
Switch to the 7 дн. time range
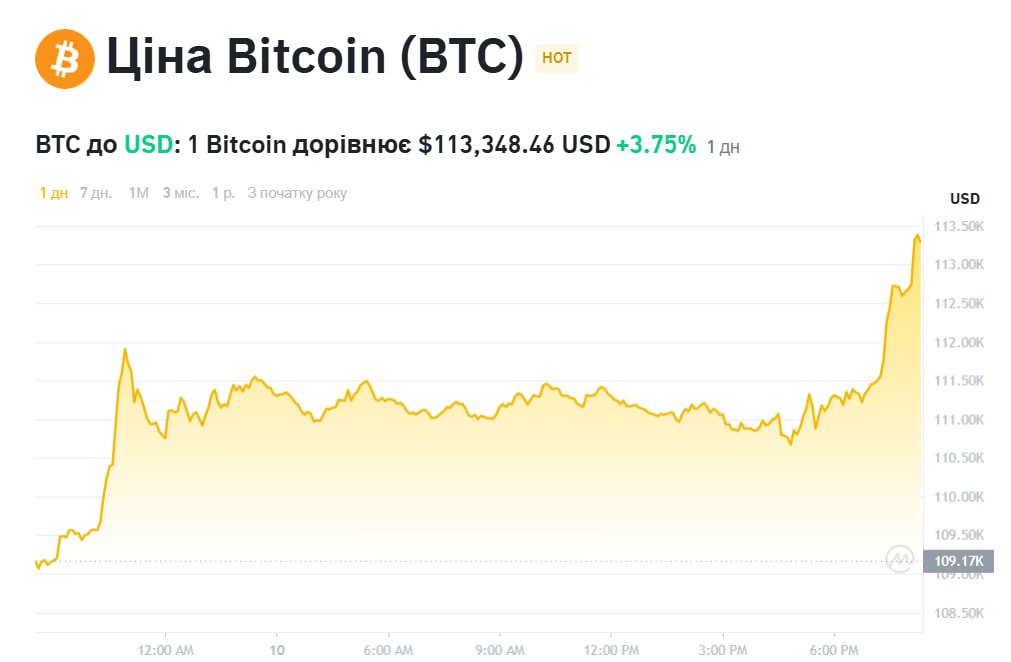96,193
